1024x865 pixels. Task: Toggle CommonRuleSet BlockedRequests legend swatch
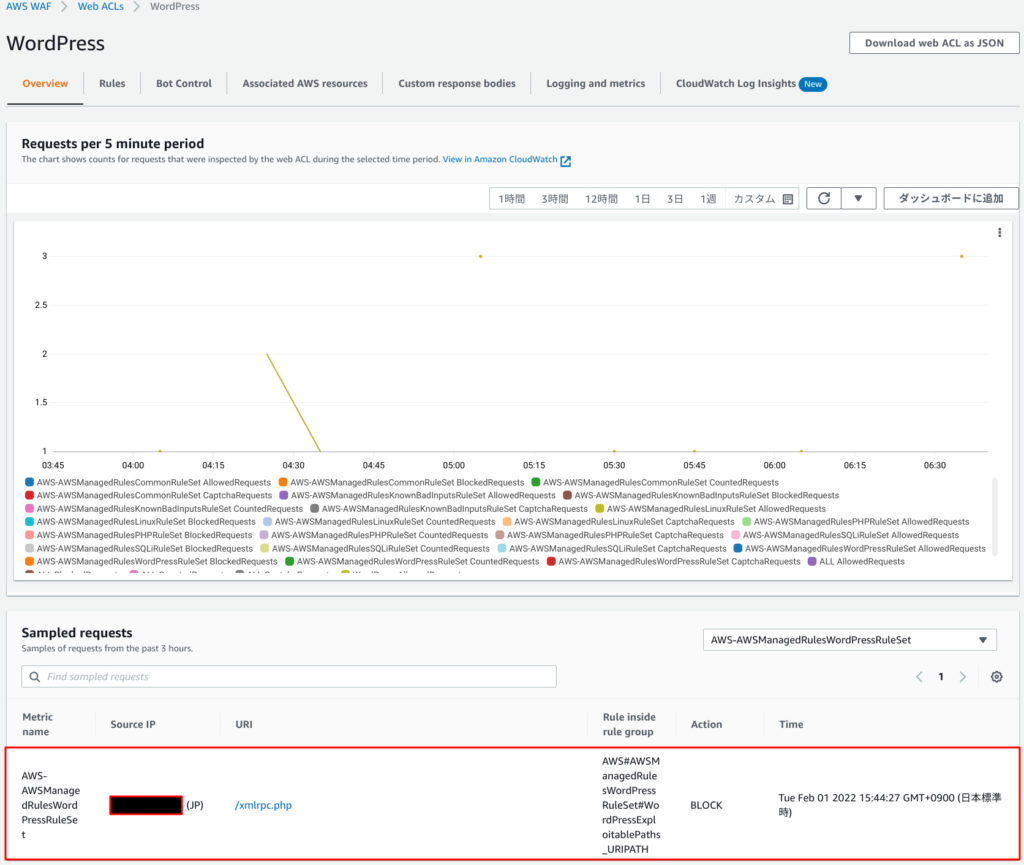(x=283, y=482)
